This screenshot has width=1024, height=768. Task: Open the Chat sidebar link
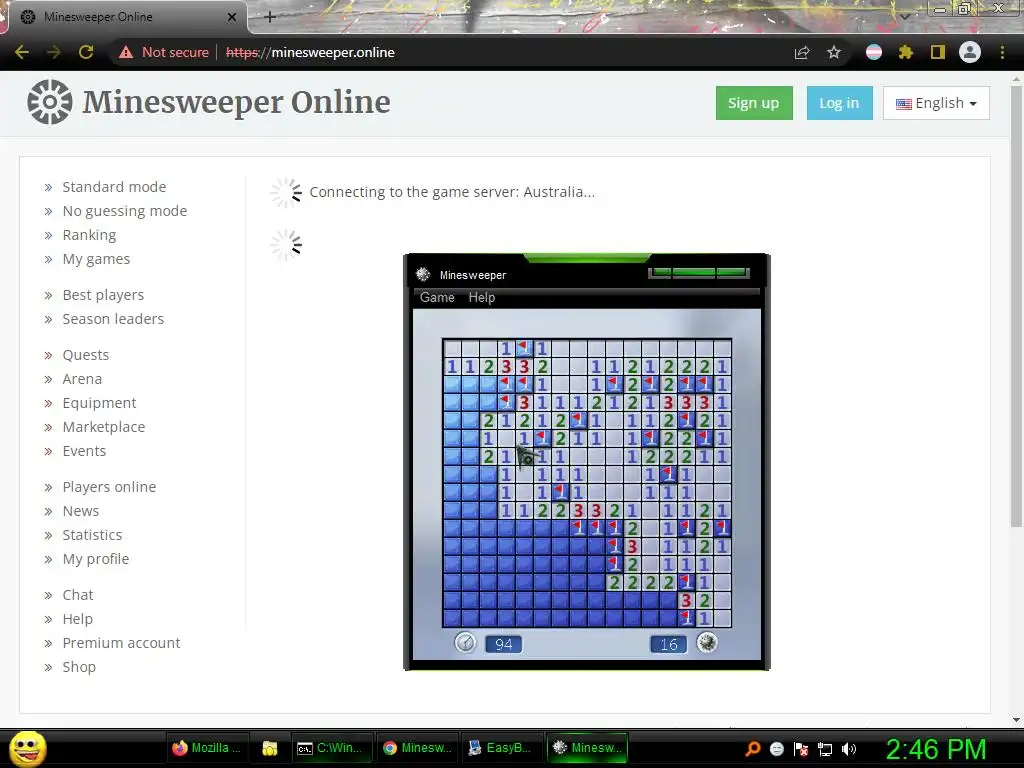tap(78, 595)
